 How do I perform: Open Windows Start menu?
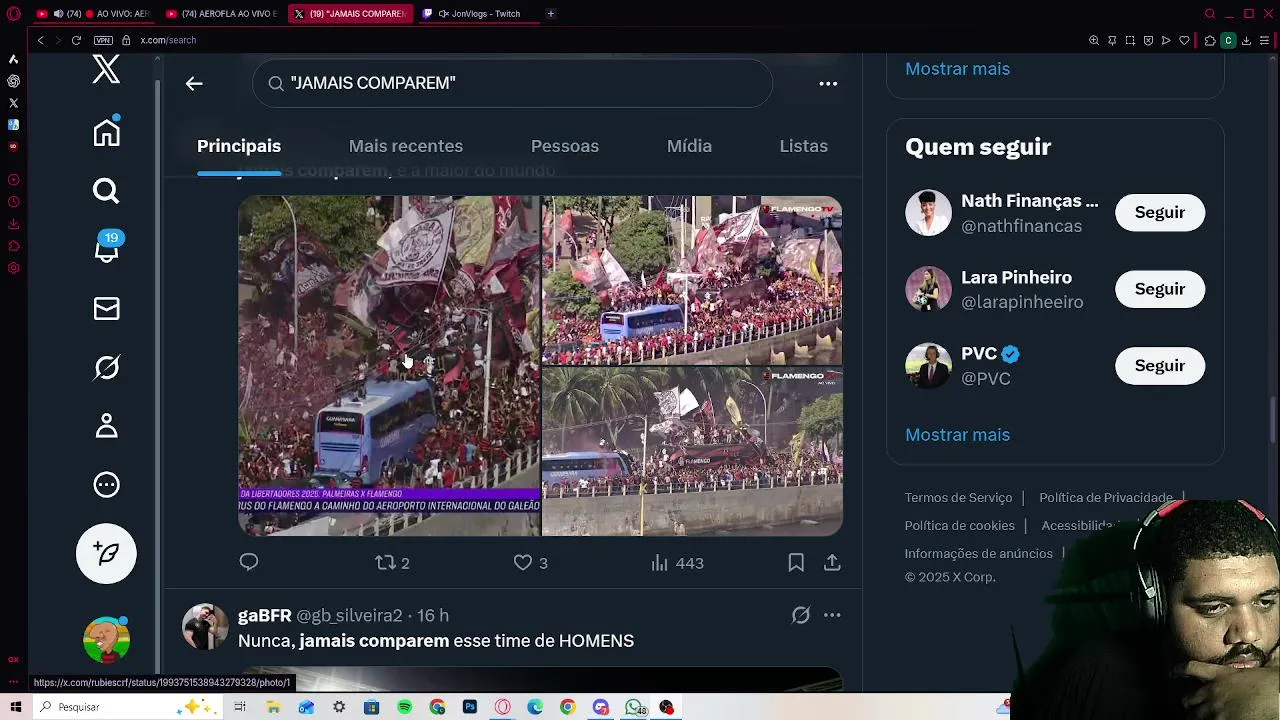(x=15, y=707)
